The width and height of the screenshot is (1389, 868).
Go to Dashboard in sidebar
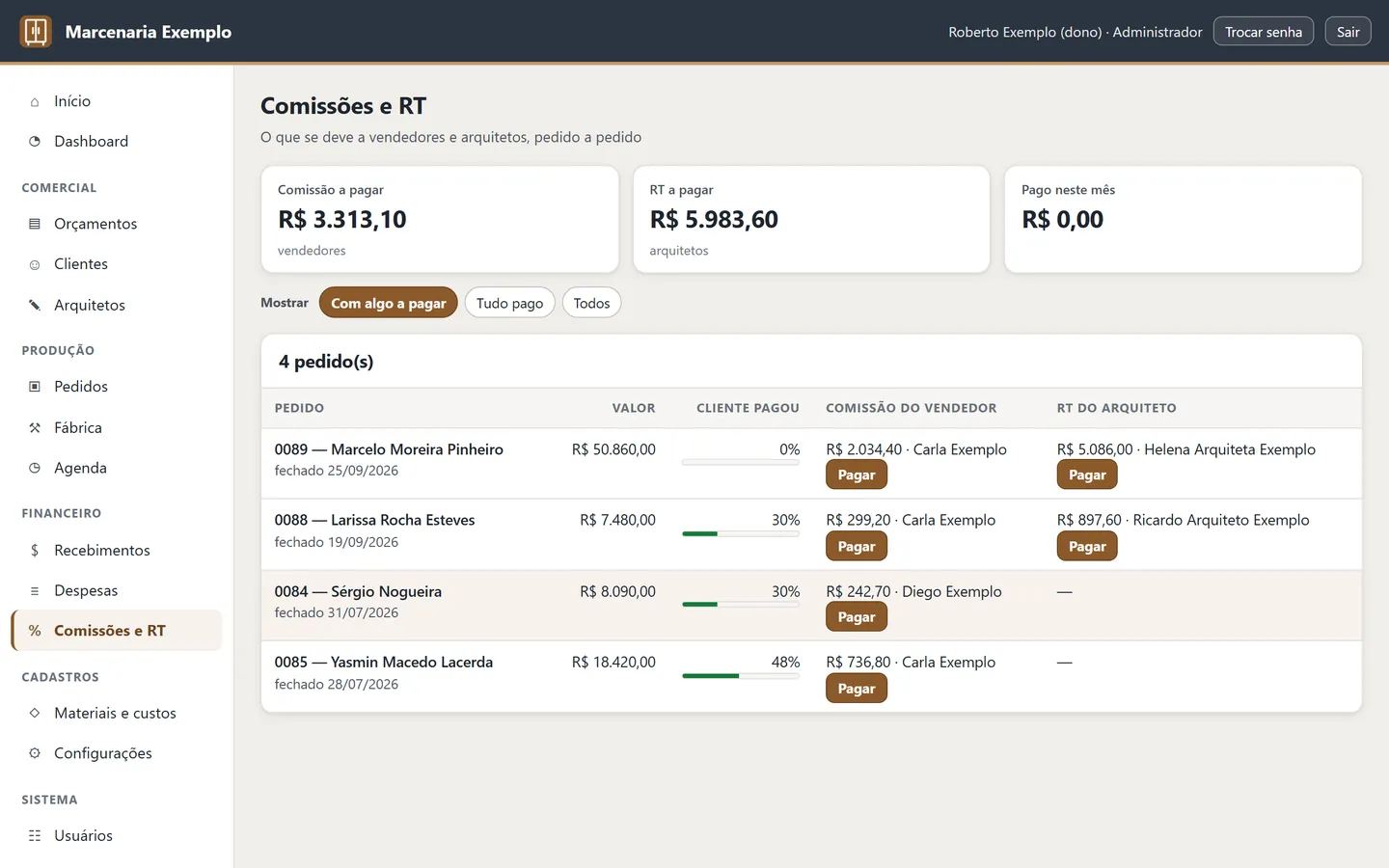pos(117,142)
